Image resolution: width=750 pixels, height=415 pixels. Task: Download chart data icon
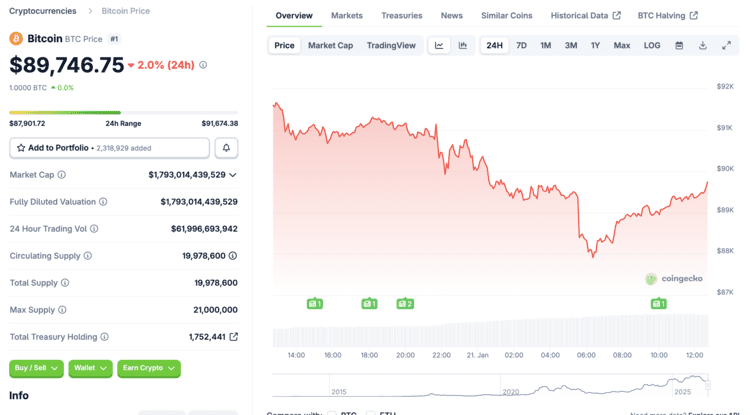pos(703,46)
